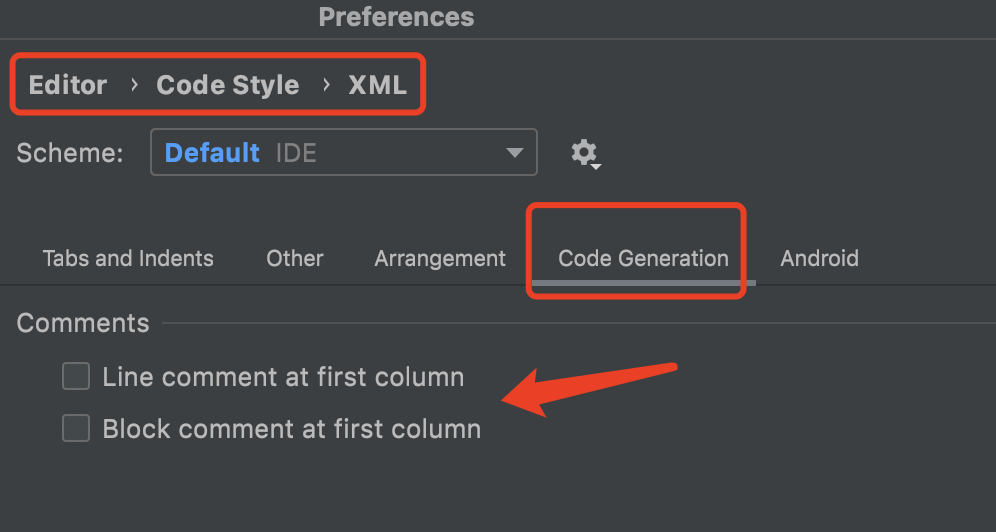This screenshot has width=996, height=532.
Task: Click the chevron before XML breadcrumb
Action: point(326,84)
